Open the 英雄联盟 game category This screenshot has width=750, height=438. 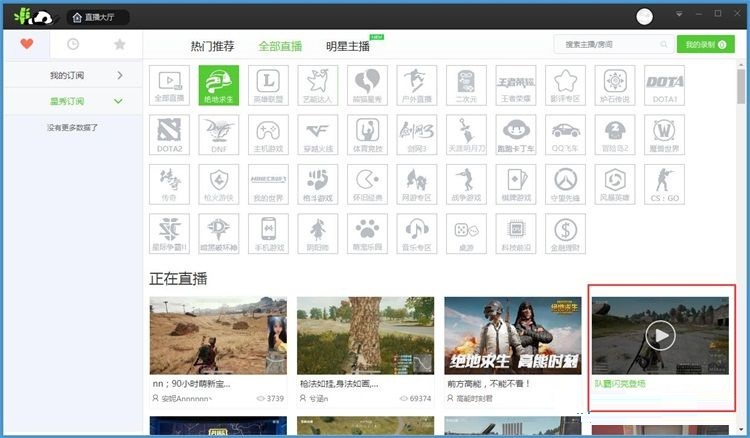click(268, 85)
